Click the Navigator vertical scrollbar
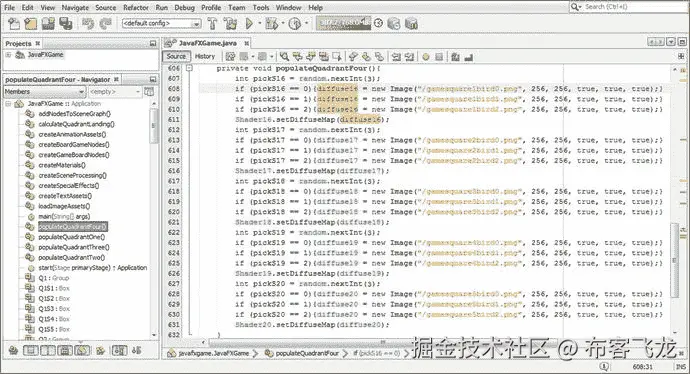 click(x=154, y=126)
